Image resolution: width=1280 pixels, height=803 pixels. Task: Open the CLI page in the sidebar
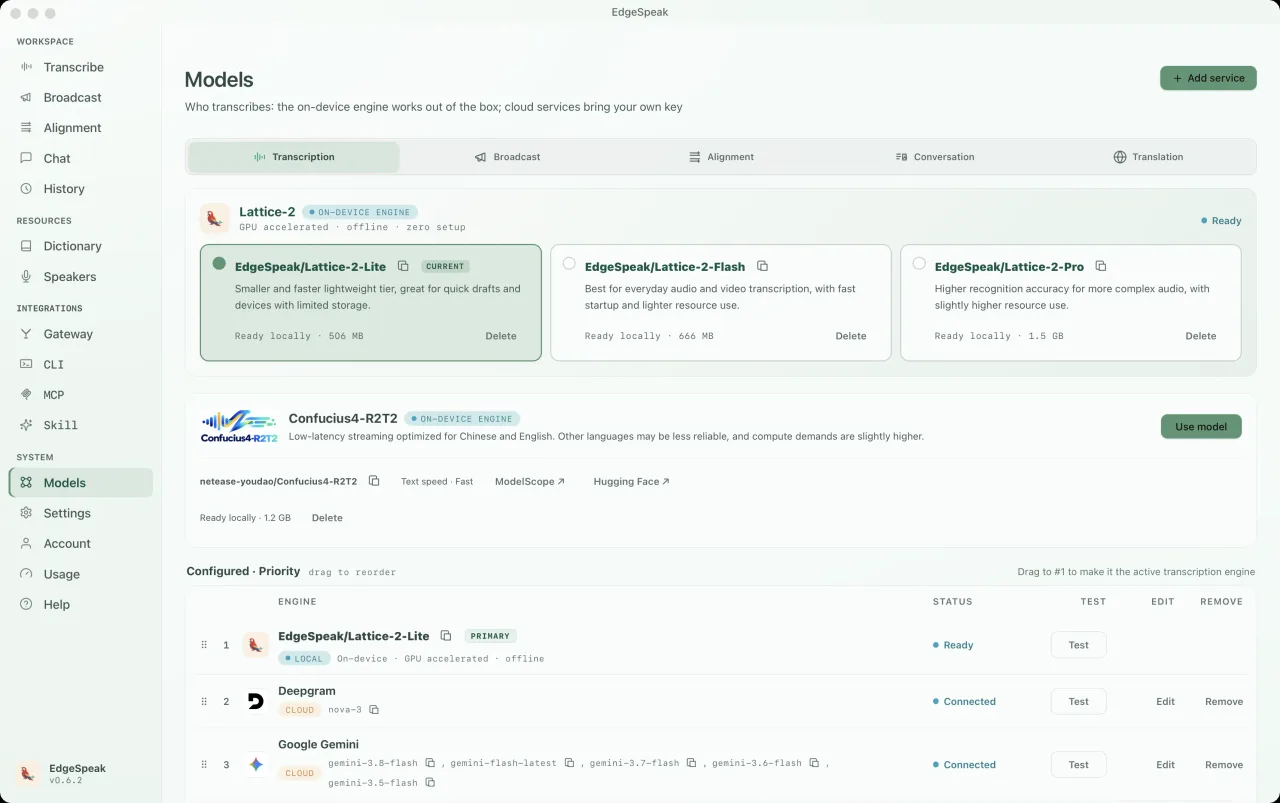(81, 364)
